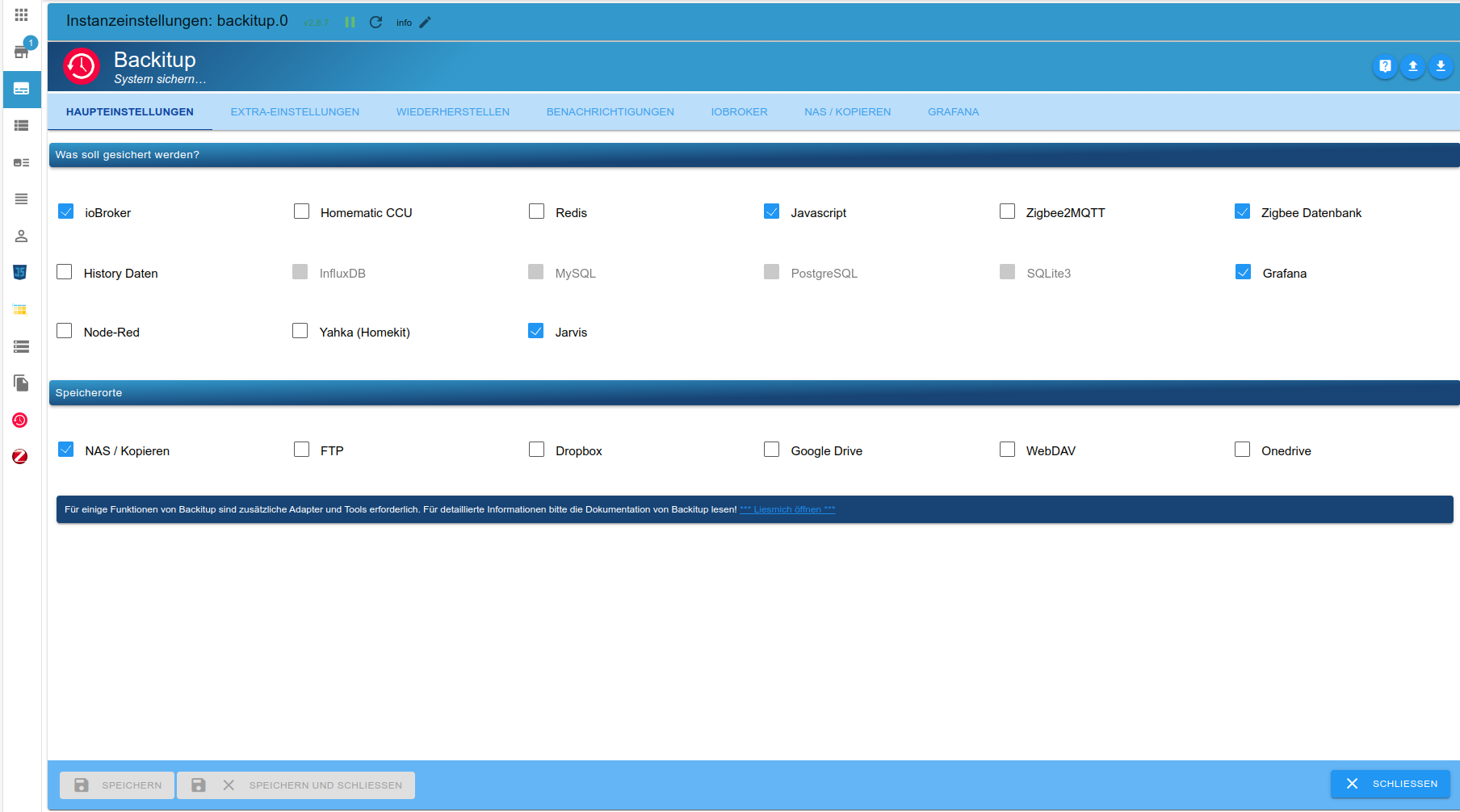
Task: Open the hosts server icon in sidebar
Action: coord(21,346)
